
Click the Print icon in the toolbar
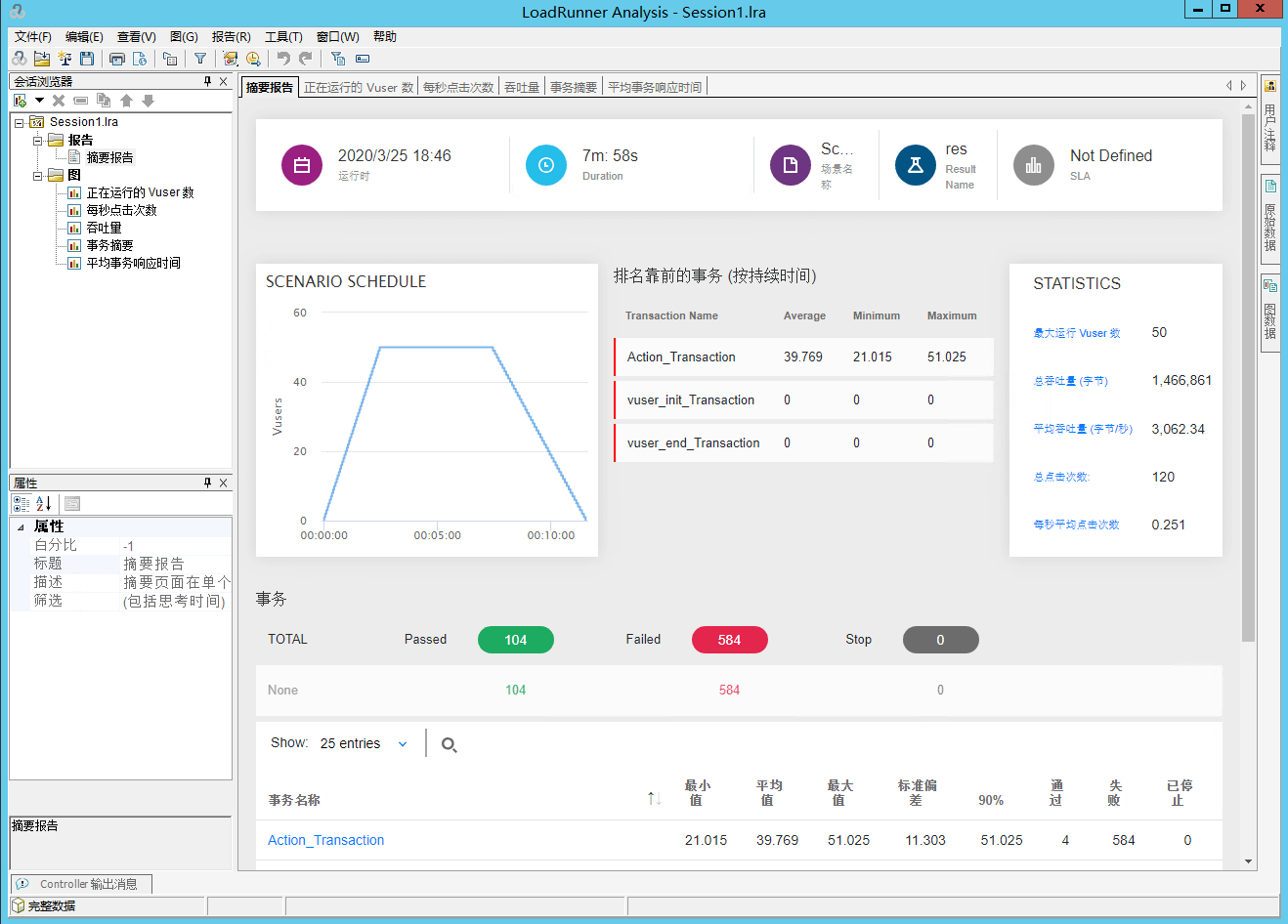pyautogui.click(x=117, y=59)
